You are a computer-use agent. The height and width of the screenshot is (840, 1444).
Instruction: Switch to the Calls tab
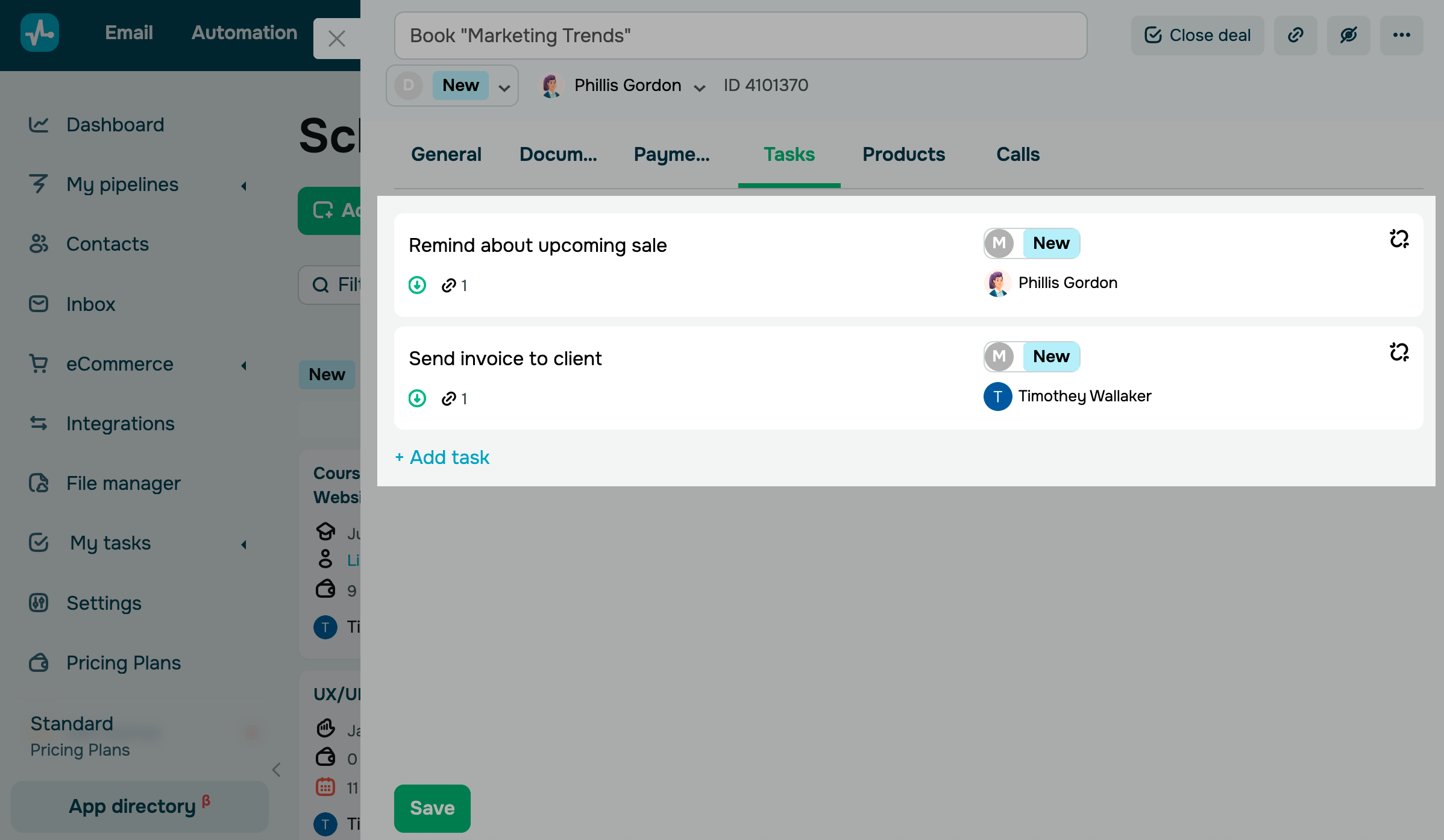tap(1017, 155)
